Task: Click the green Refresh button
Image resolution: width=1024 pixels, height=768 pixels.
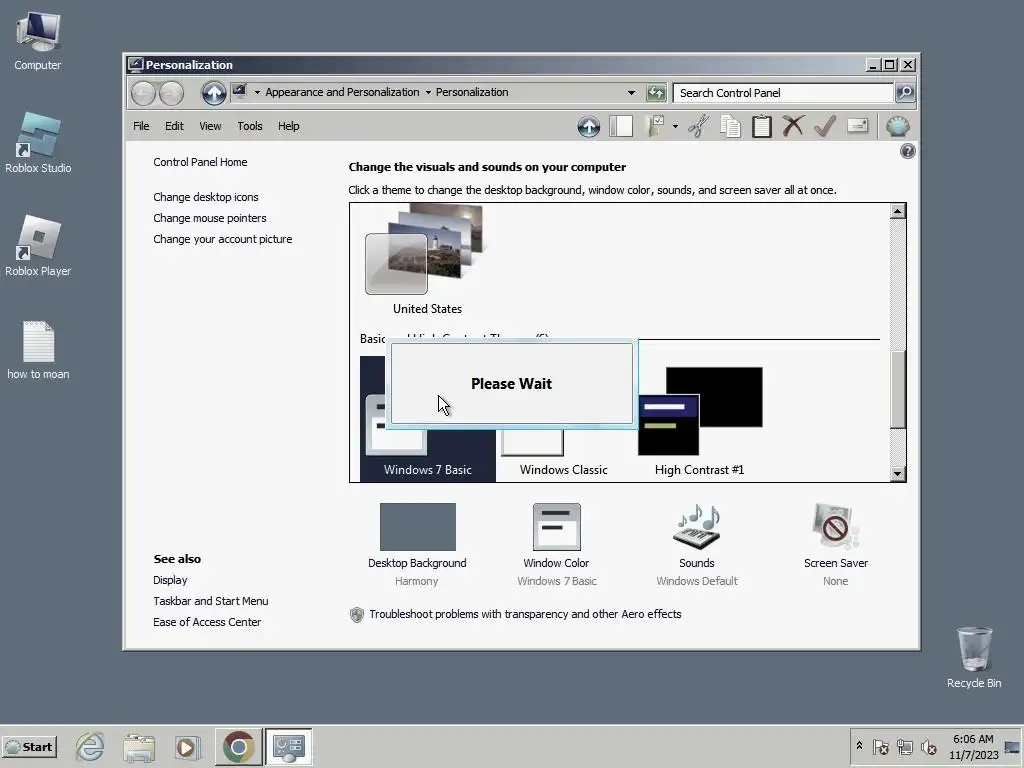Action: tap(656, 93)
